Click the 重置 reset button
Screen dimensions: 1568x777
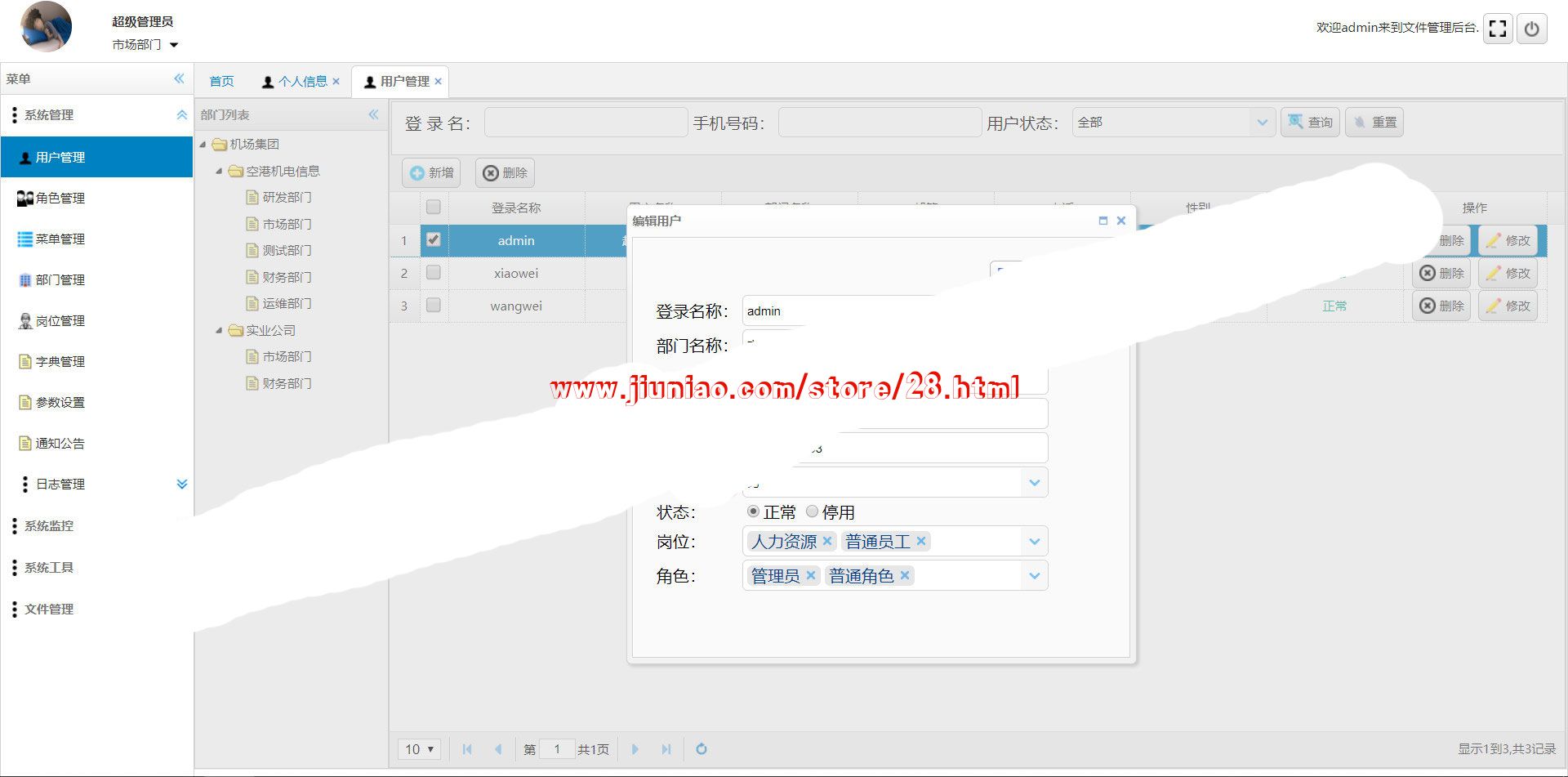[1374, 123]
